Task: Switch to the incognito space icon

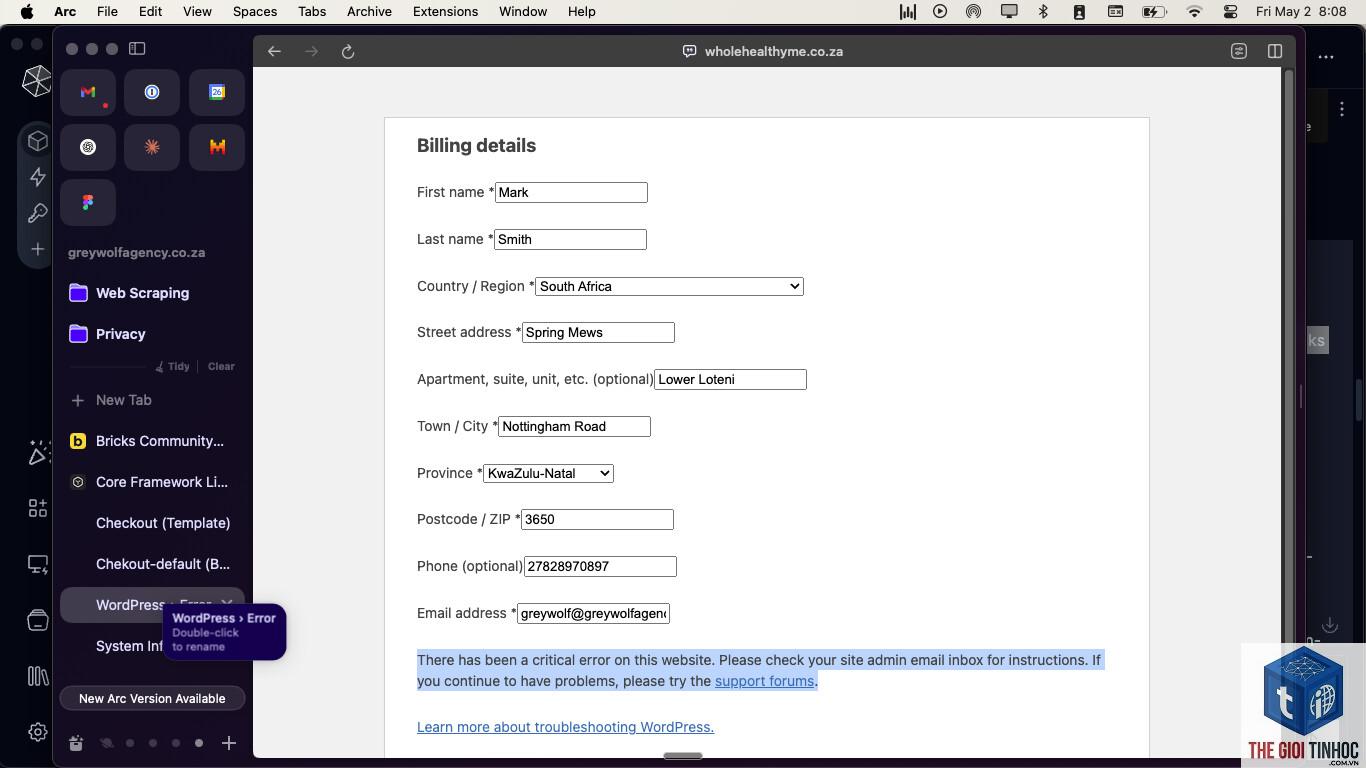Action: (x=106, y=743)
